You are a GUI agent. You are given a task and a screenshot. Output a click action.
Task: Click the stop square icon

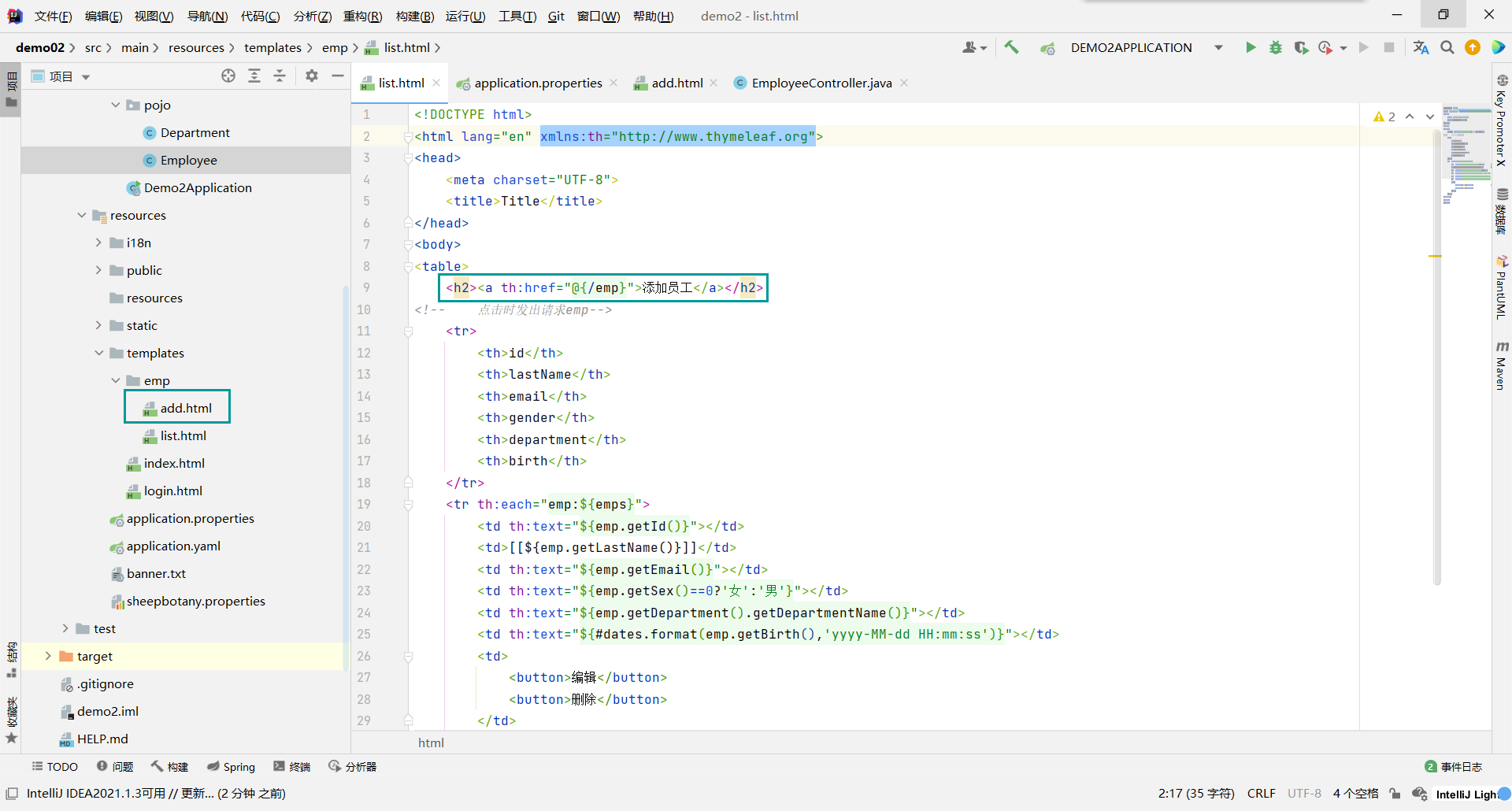(x=1389, y=47)
